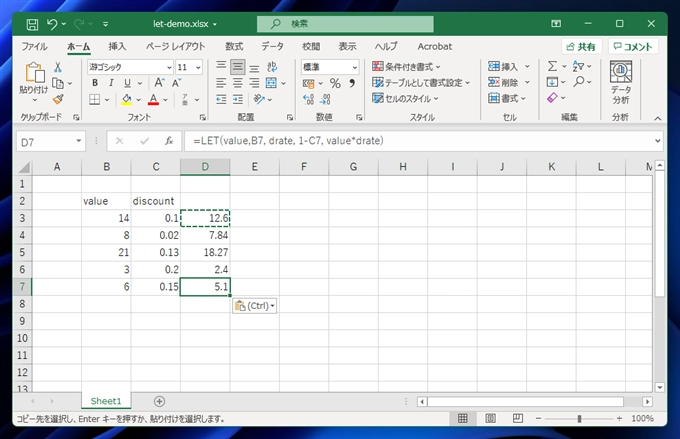Click the Merge and Center icon

coord(271,83)
